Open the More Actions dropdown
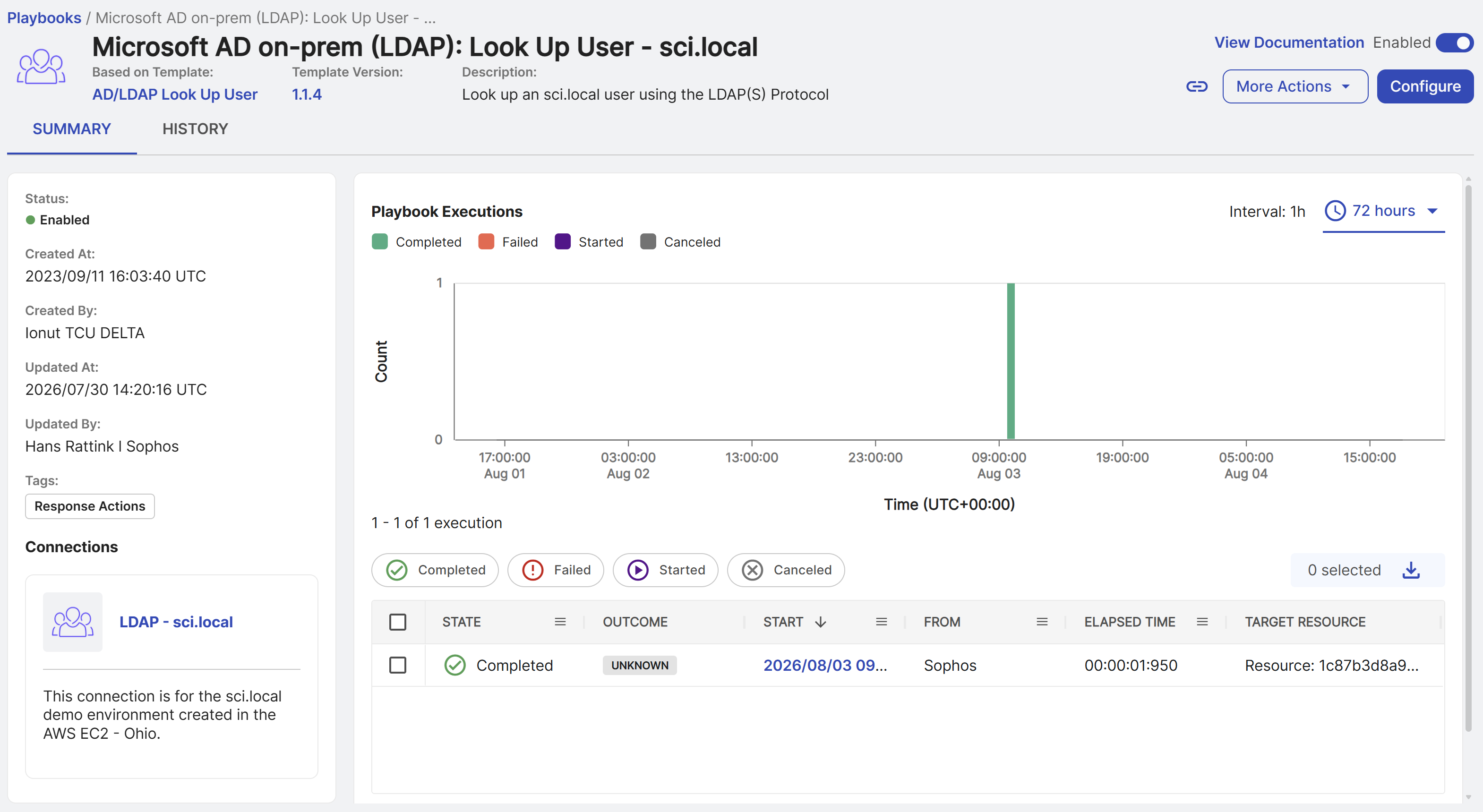 (1295, 86)
